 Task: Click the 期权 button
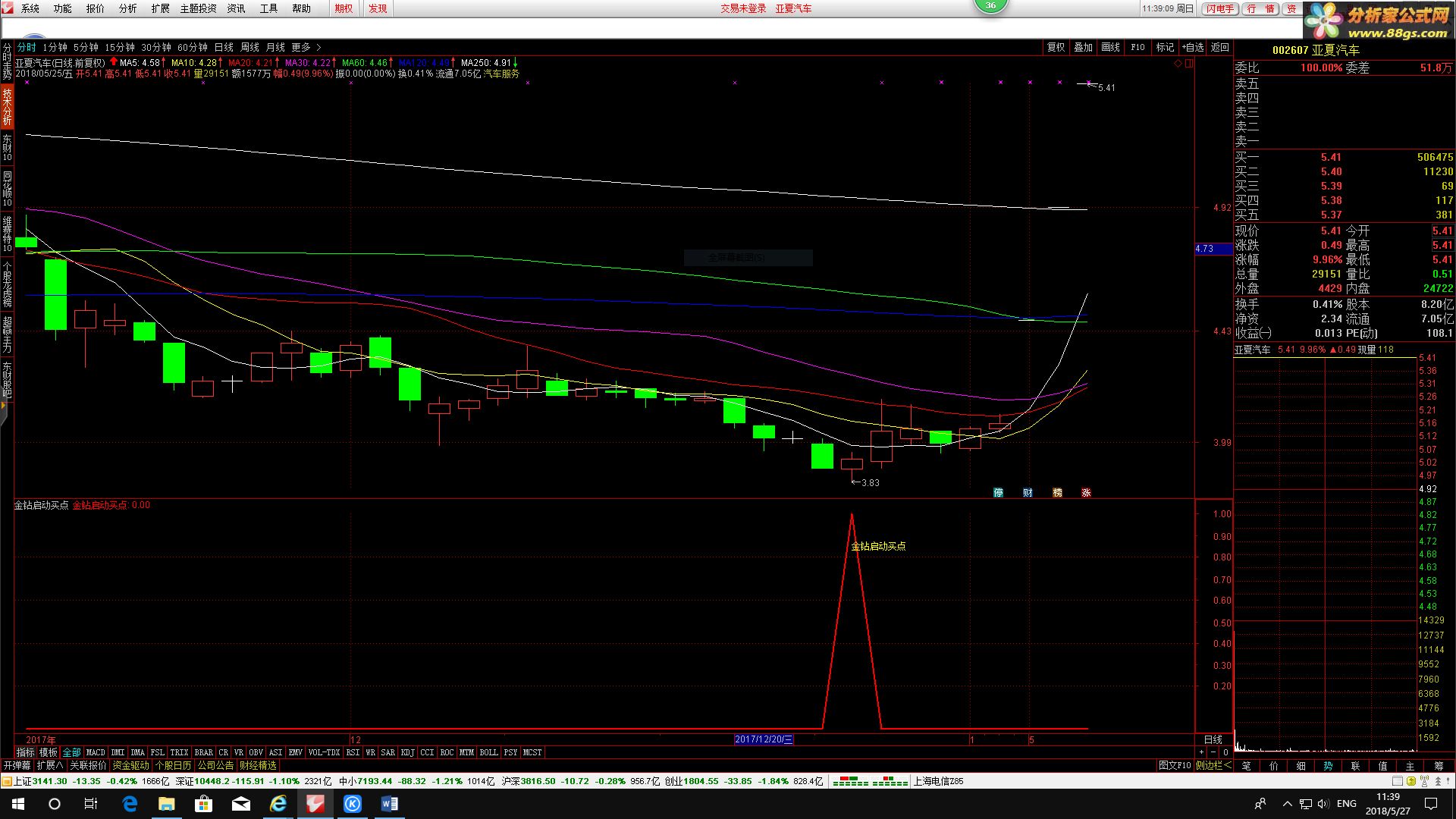(x=344, y=8)
